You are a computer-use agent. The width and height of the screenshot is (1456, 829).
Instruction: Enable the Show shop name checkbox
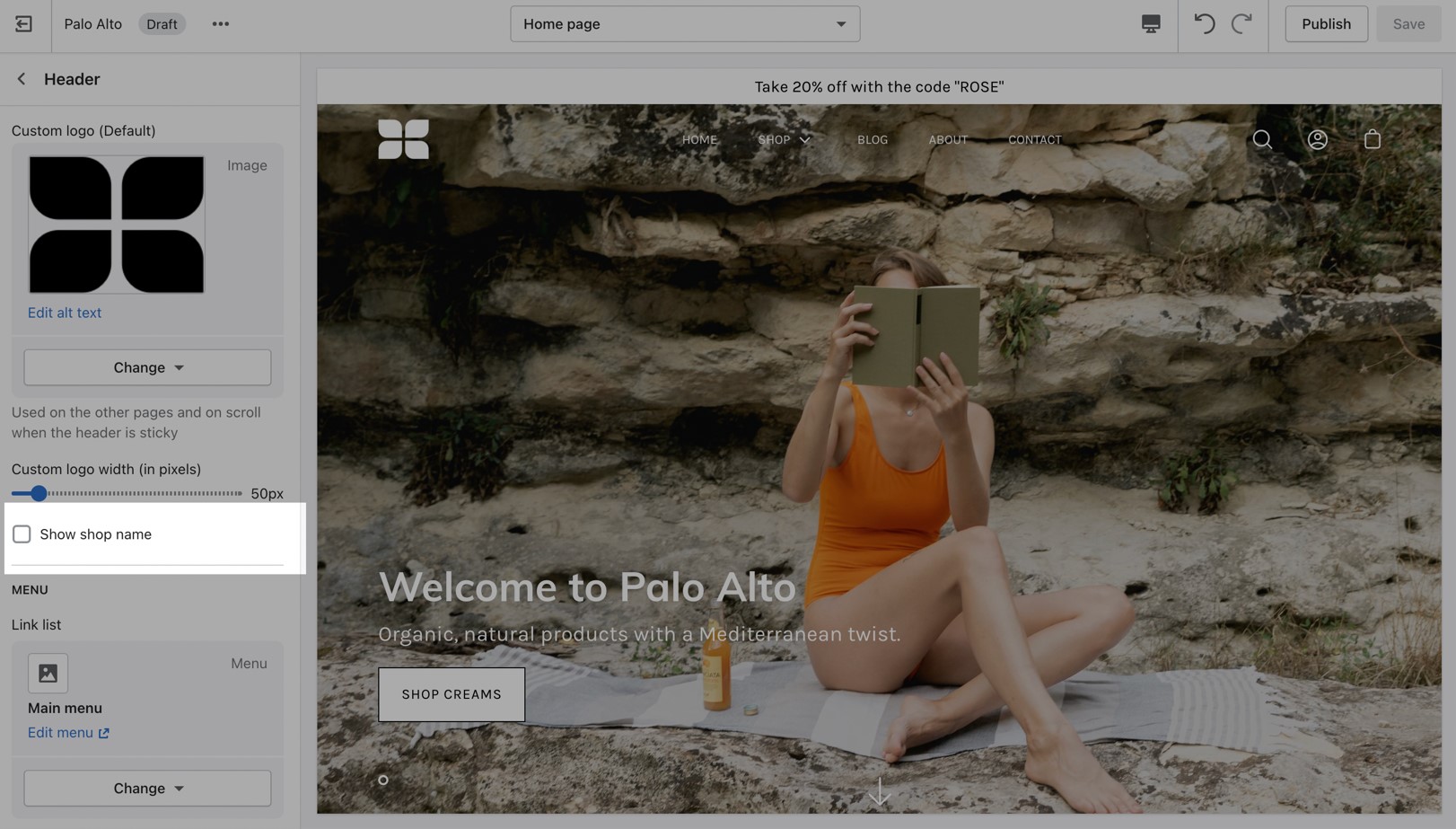pos(22,534)
